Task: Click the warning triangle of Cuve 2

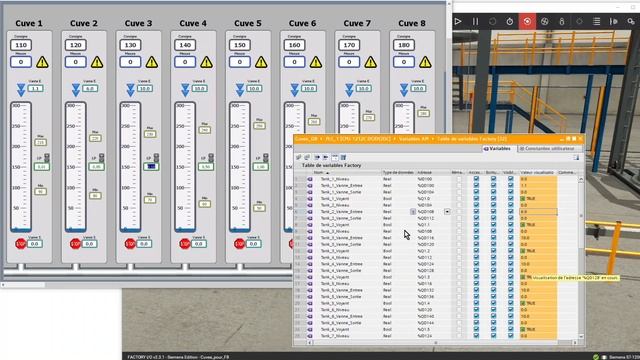Action: (97, 62)
